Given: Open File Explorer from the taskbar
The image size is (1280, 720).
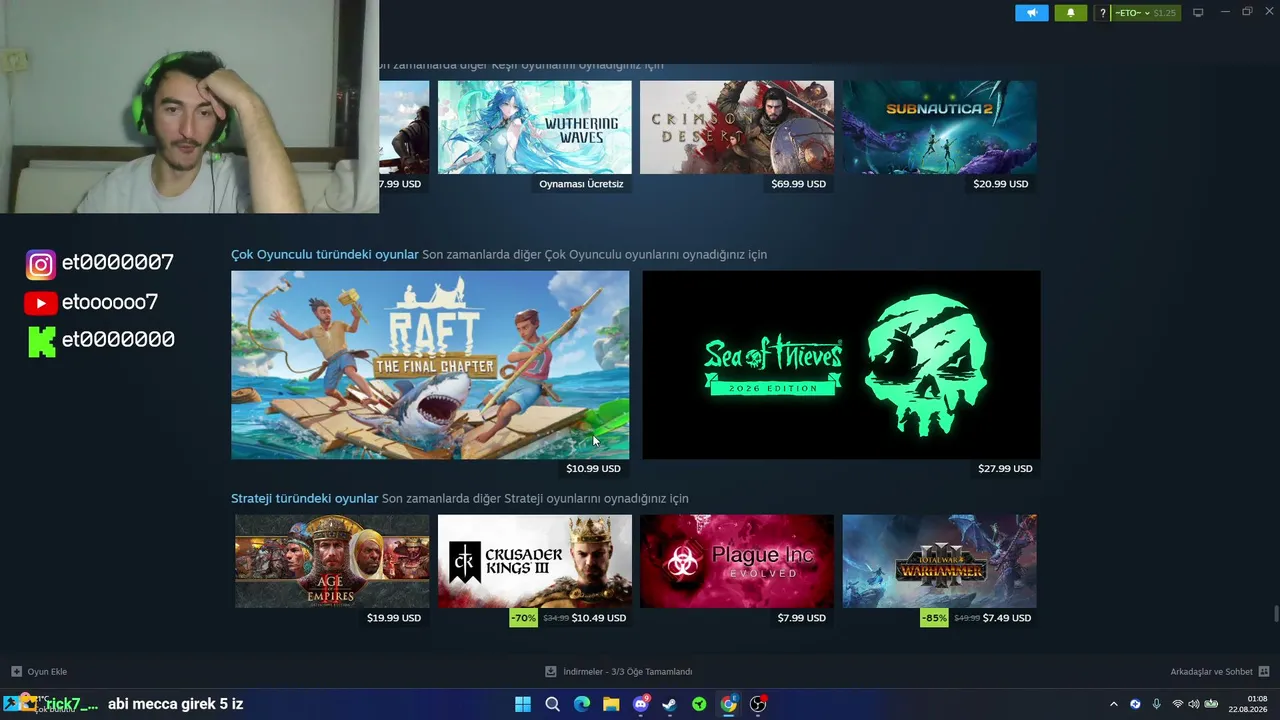Looking at the screenshot, I should (611, 704).
